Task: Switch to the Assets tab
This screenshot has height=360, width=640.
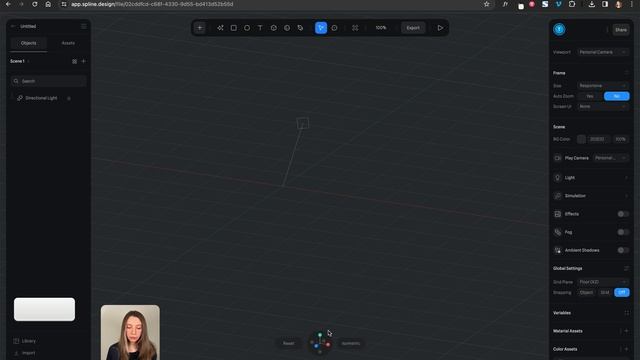Action: (68, 43)
